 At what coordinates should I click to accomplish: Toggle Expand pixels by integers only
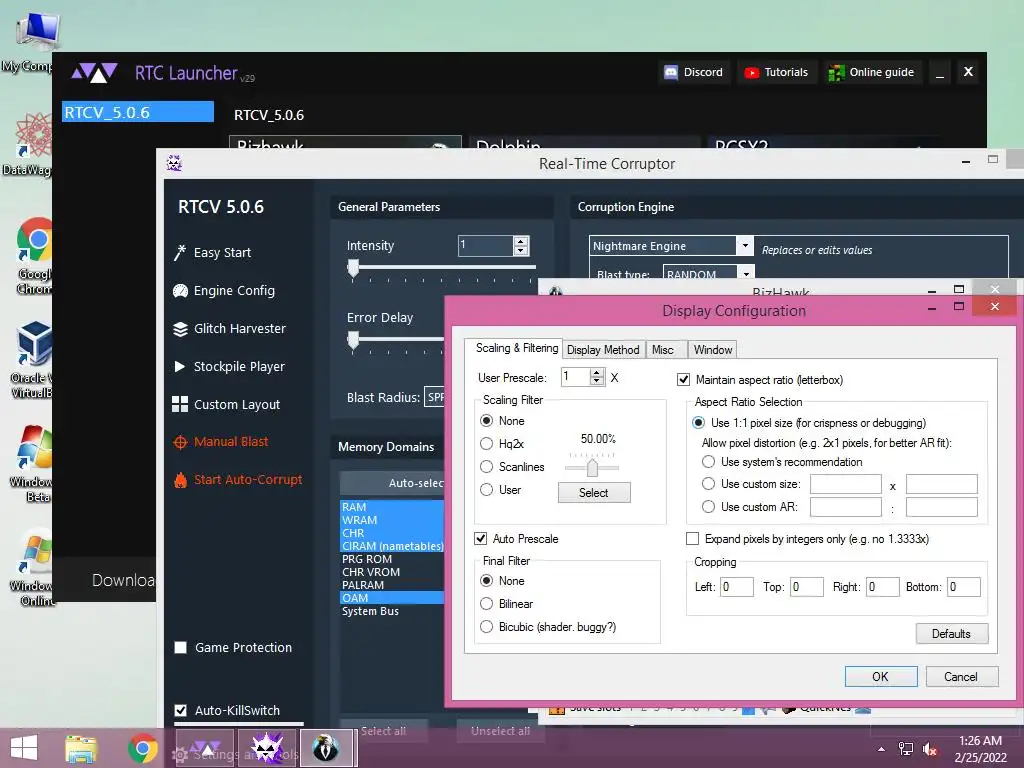click(693, 539)
